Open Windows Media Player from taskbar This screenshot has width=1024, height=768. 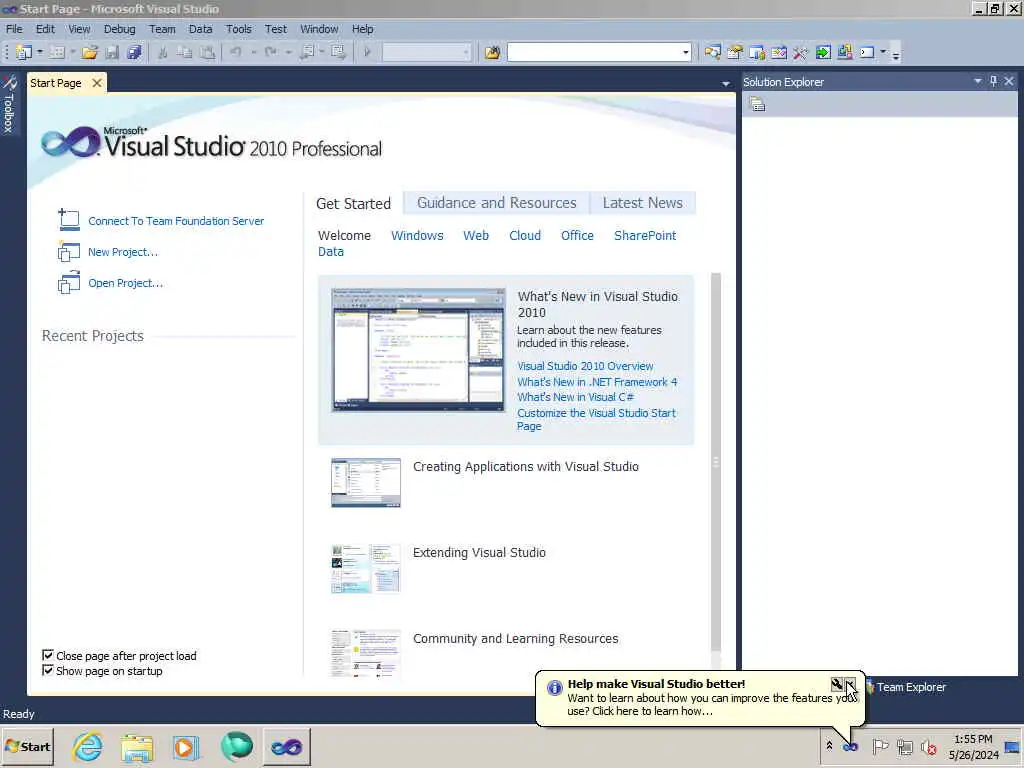185,746
